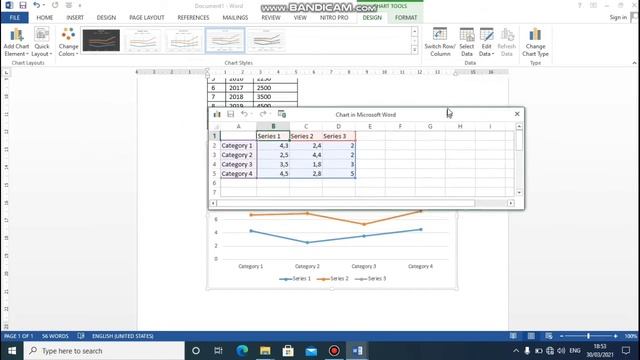Viewport: 640px width, 360px height.
Task: Open Microsoft Edge from taskbar
Action: (242, 351)
